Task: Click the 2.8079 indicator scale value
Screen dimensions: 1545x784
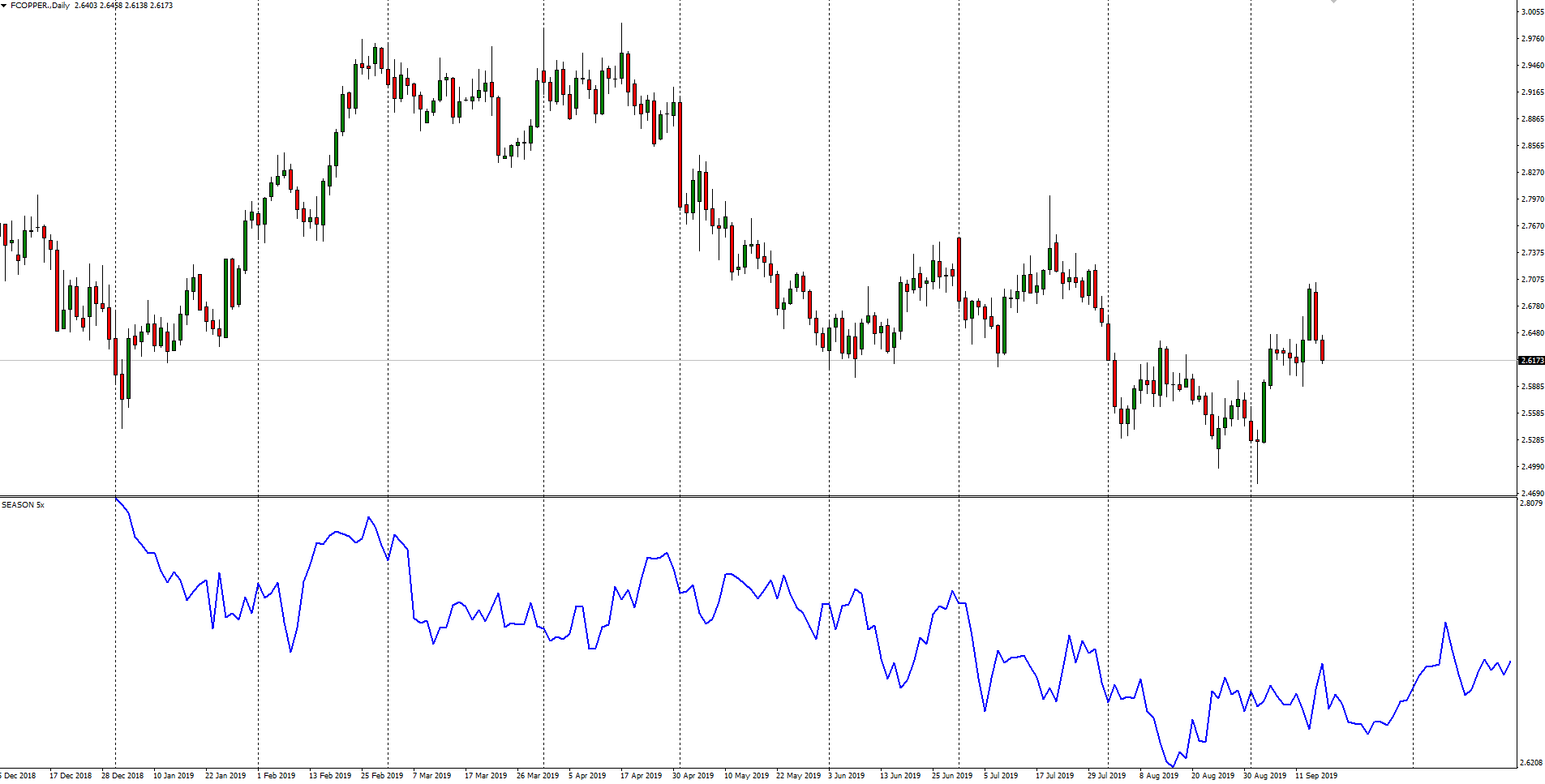Action: pos(1532,503)
